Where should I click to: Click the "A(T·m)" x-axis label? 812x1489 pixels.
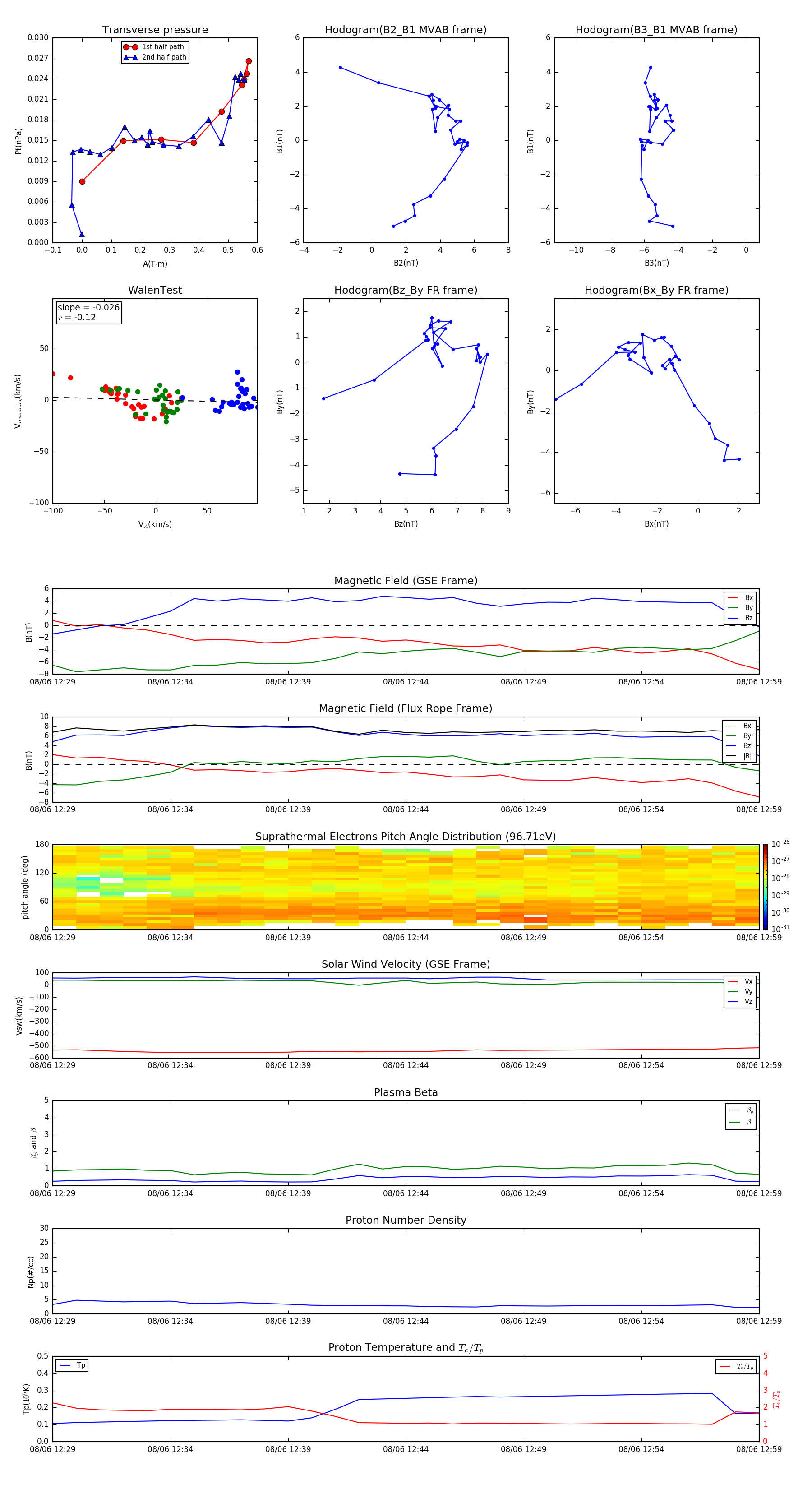tap(155, 264)
